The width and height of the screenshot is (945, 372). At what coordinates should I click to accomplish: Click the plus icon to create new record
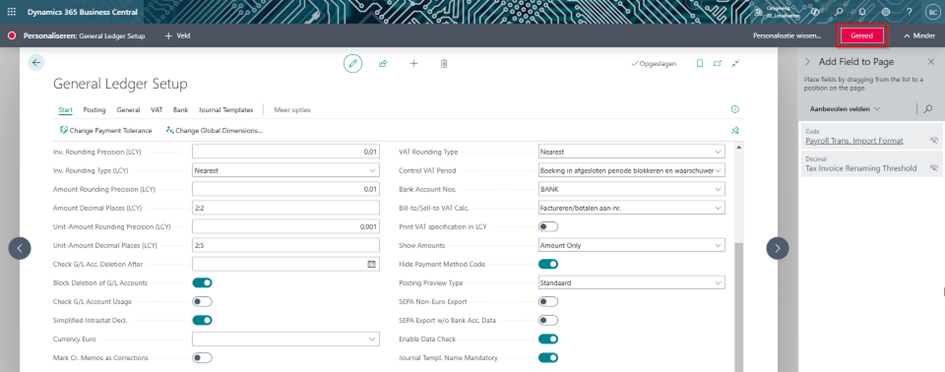click(x=413, y=63)
